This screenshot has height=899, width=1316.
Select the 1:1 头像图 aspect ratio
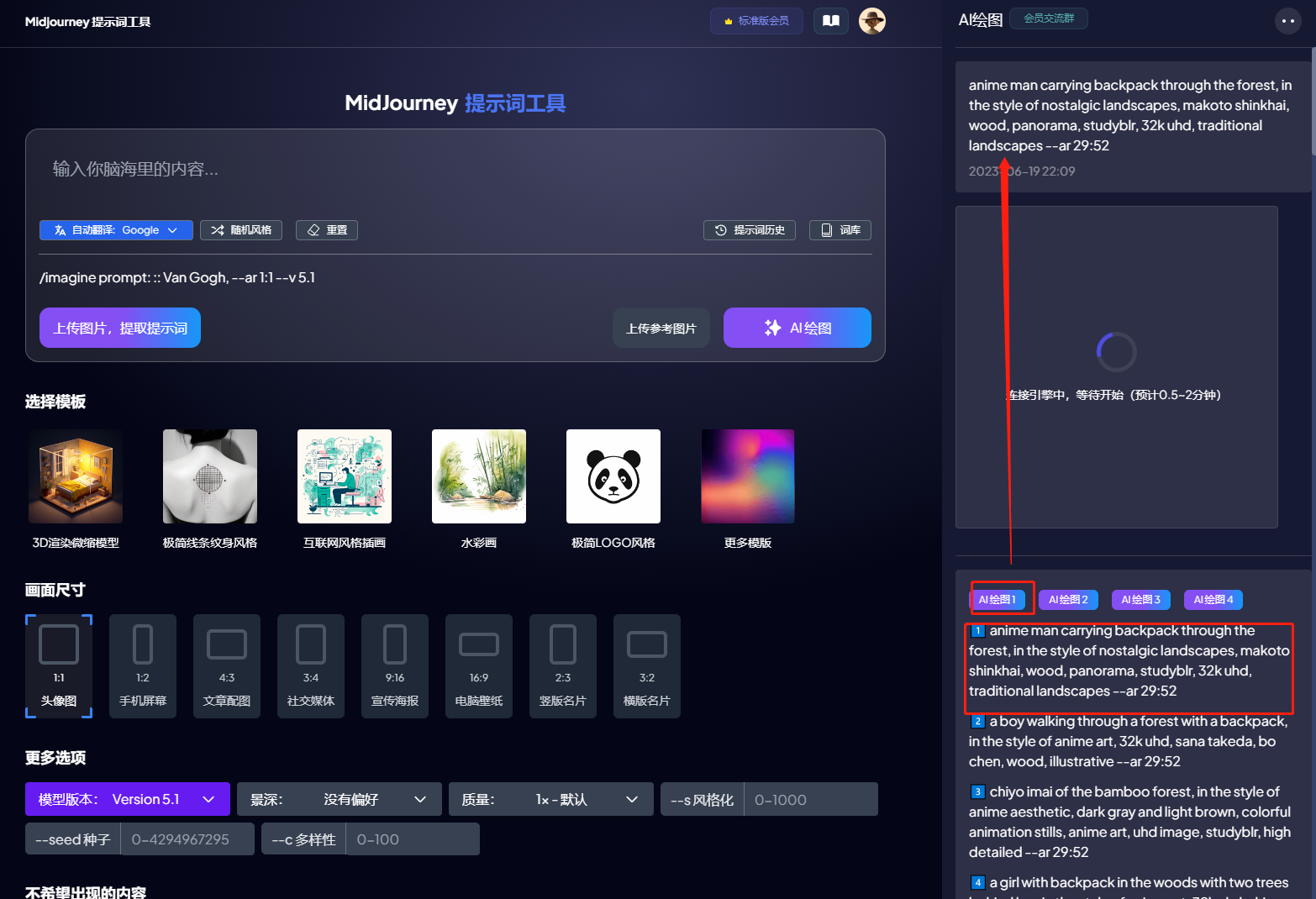click(x=59, y=666)
